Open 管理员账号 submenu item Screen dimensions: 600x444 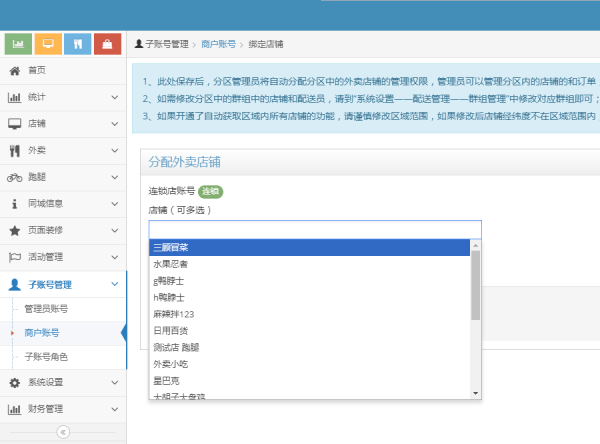pyautogui.click(x=50, y=308)
